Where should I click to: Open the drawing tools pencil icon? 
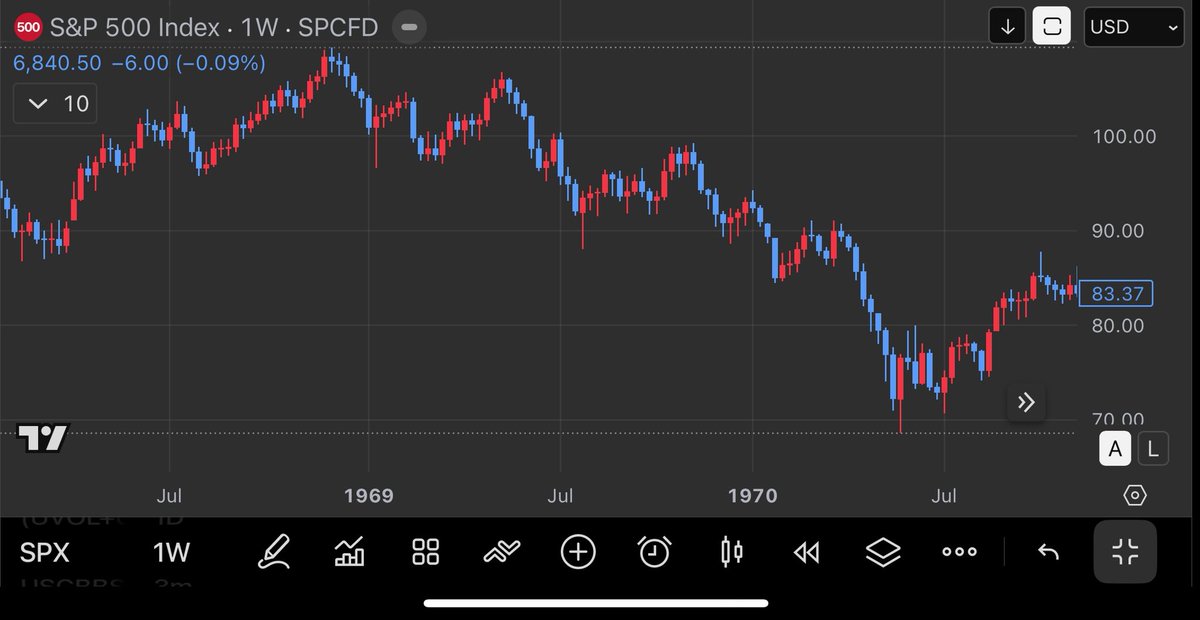click(x=273, y=551)
